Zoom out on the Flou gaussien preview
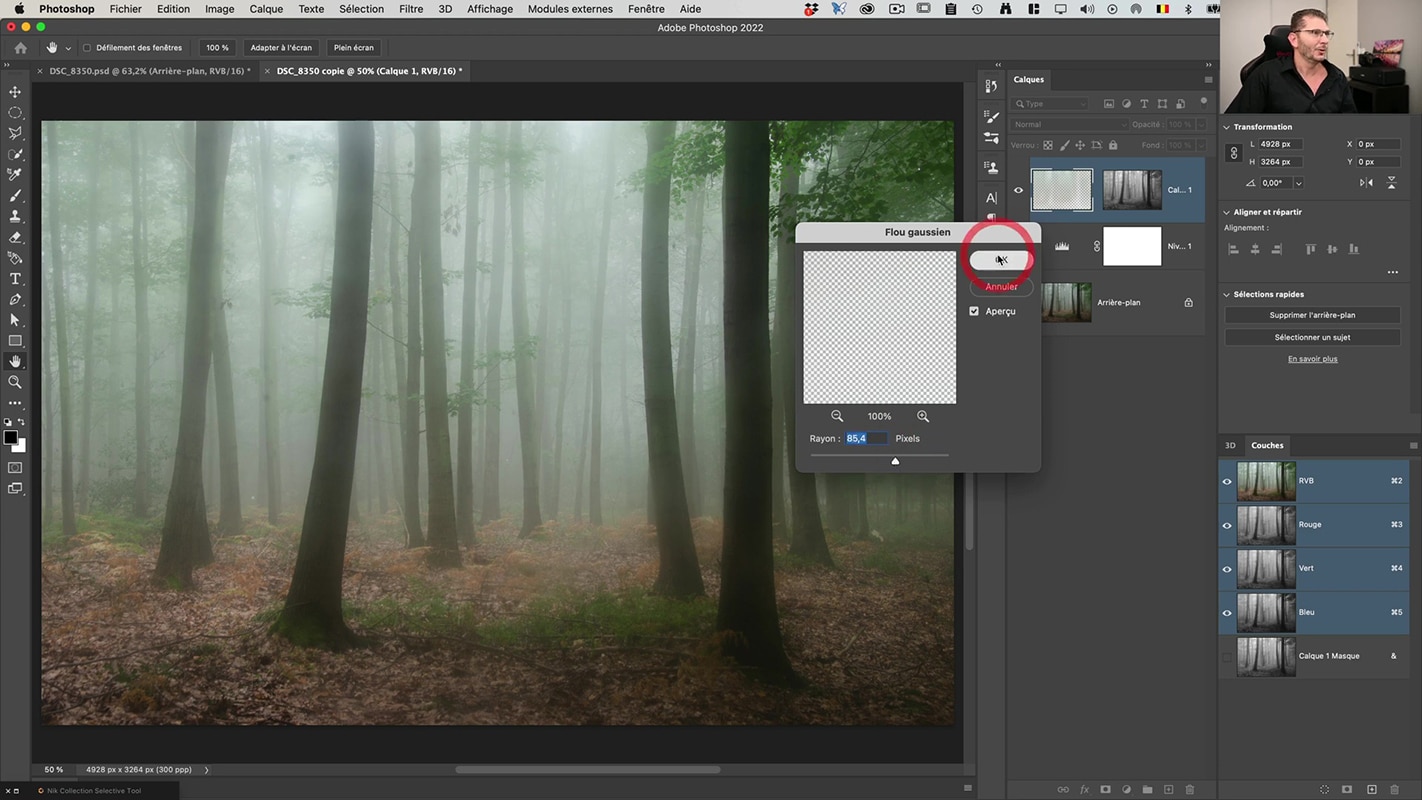The height and width of the screenshot is (800, 1422). pos(837,416)
